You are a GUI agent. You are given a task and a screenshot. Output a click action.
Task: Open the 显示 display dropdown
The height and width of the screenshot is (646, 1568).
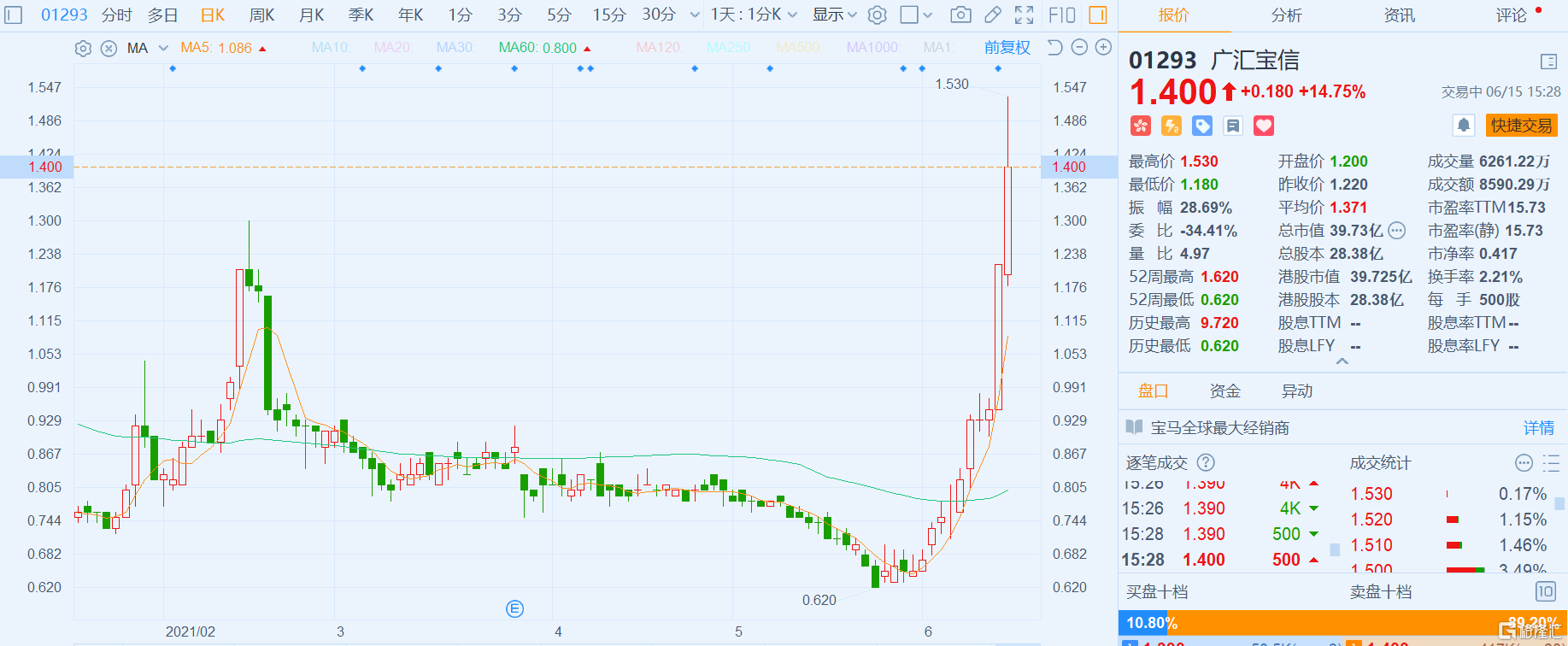point(834,15)
